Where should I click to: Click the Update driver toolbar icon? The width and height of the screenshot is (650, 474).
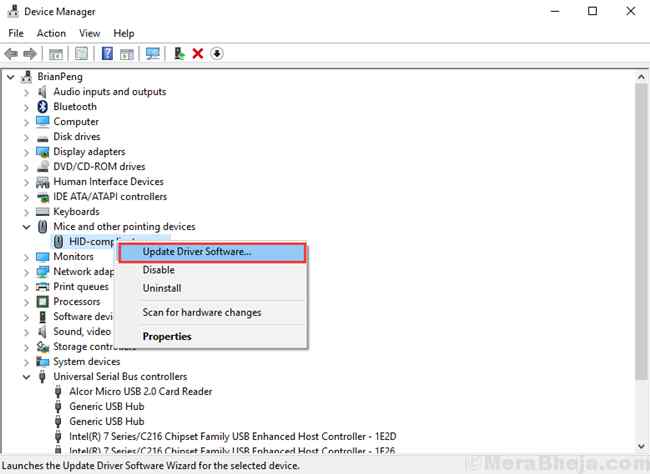point(179,53)
